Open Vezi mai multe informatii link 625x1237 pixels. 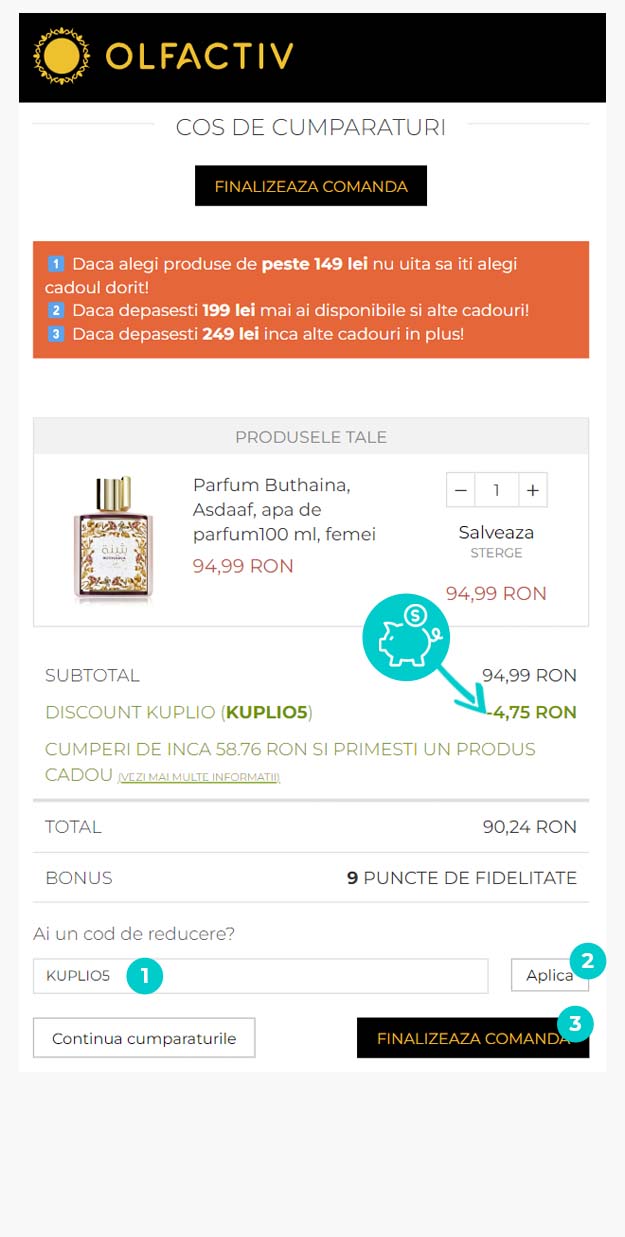click(x=199, y=777)
